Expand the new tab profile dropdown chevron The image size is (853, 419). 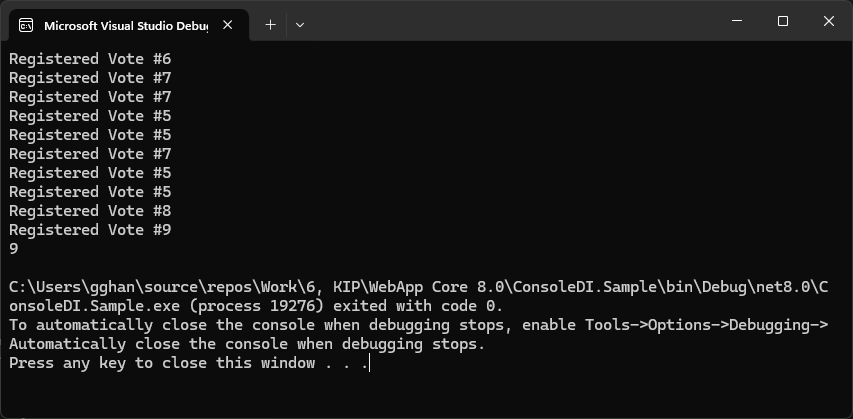point(300,24)
